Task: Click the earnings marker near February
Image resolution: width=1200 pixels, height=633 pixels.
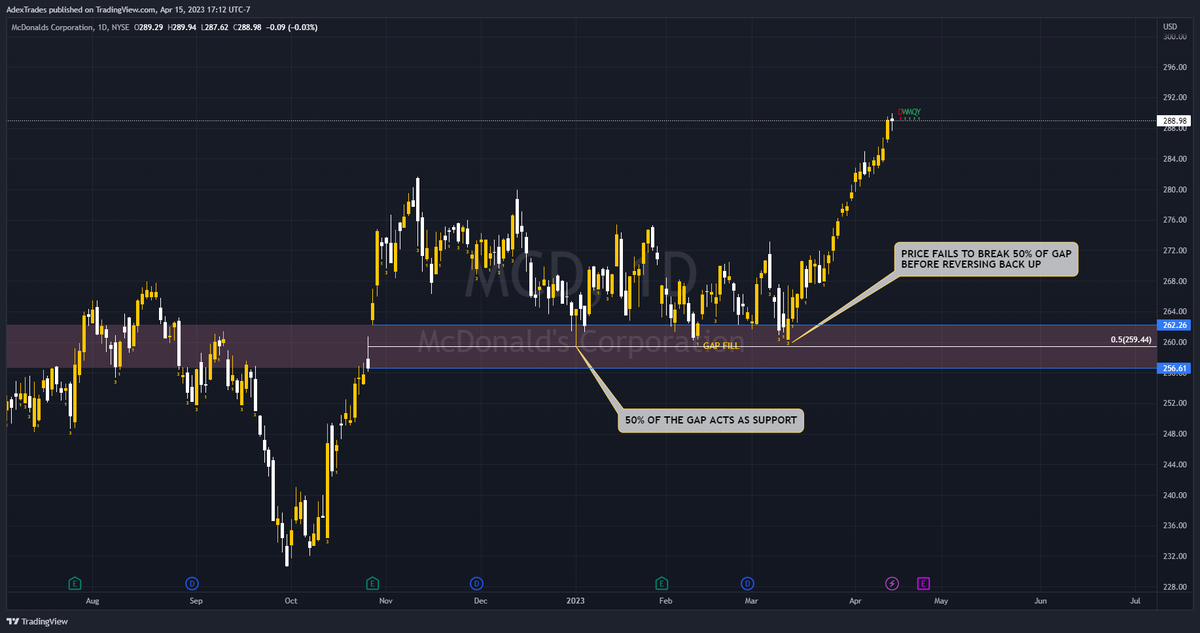Action: click(661, 583)
